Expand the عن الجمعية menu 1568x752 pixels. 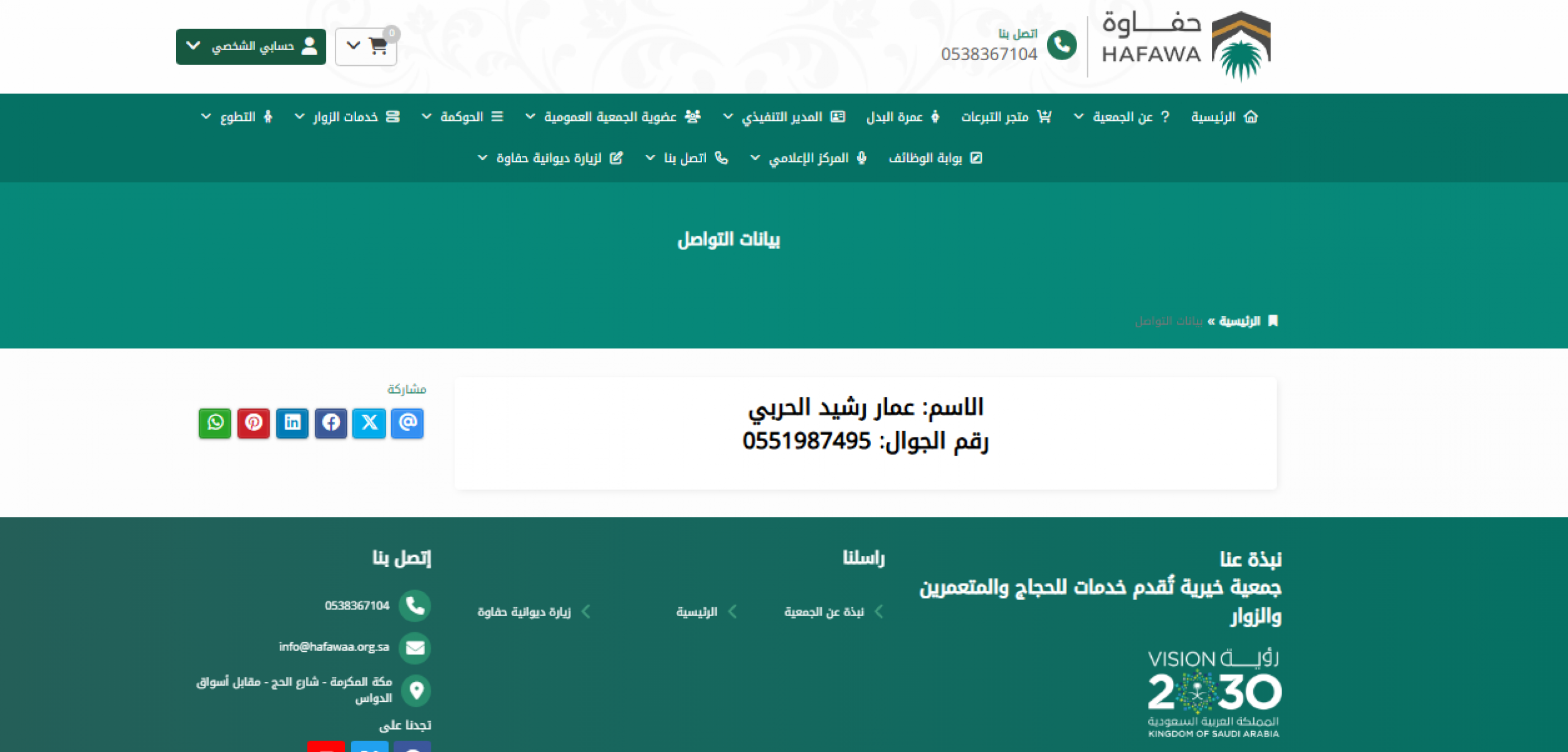coord(1122,117)
